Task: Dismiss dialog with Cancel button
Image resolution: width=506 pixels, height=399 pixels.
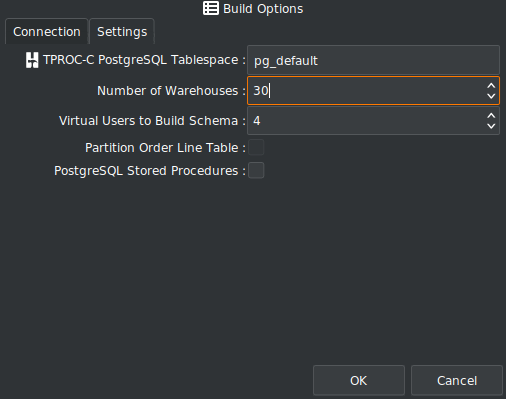Action: [457, 380]
